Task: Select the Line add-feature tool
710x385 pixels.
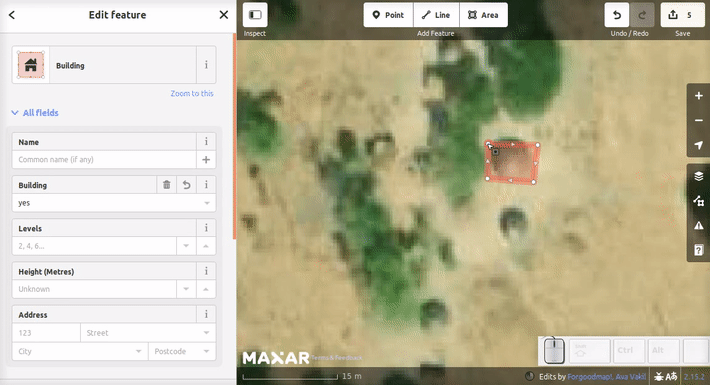Action: (436, 15)
